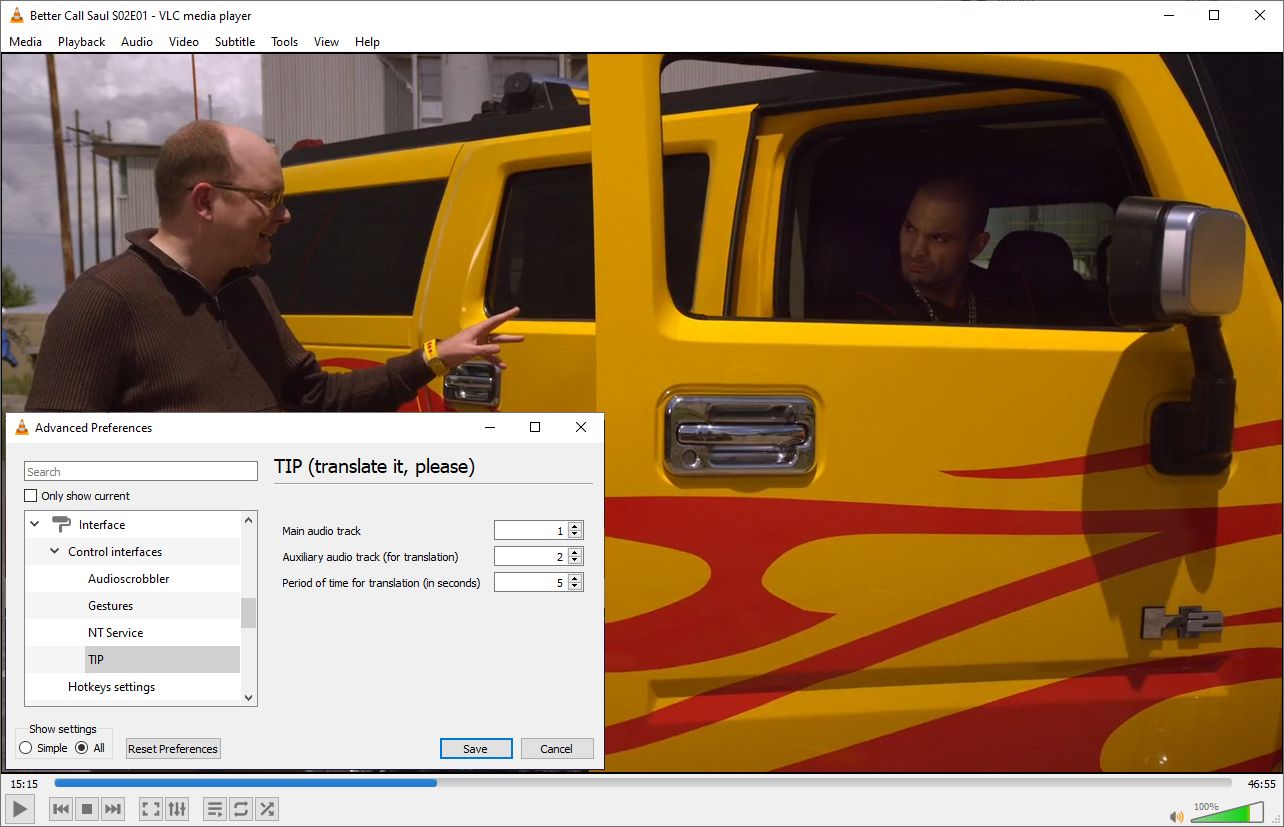
Task: Open the Playback menu
Action: 81,41
